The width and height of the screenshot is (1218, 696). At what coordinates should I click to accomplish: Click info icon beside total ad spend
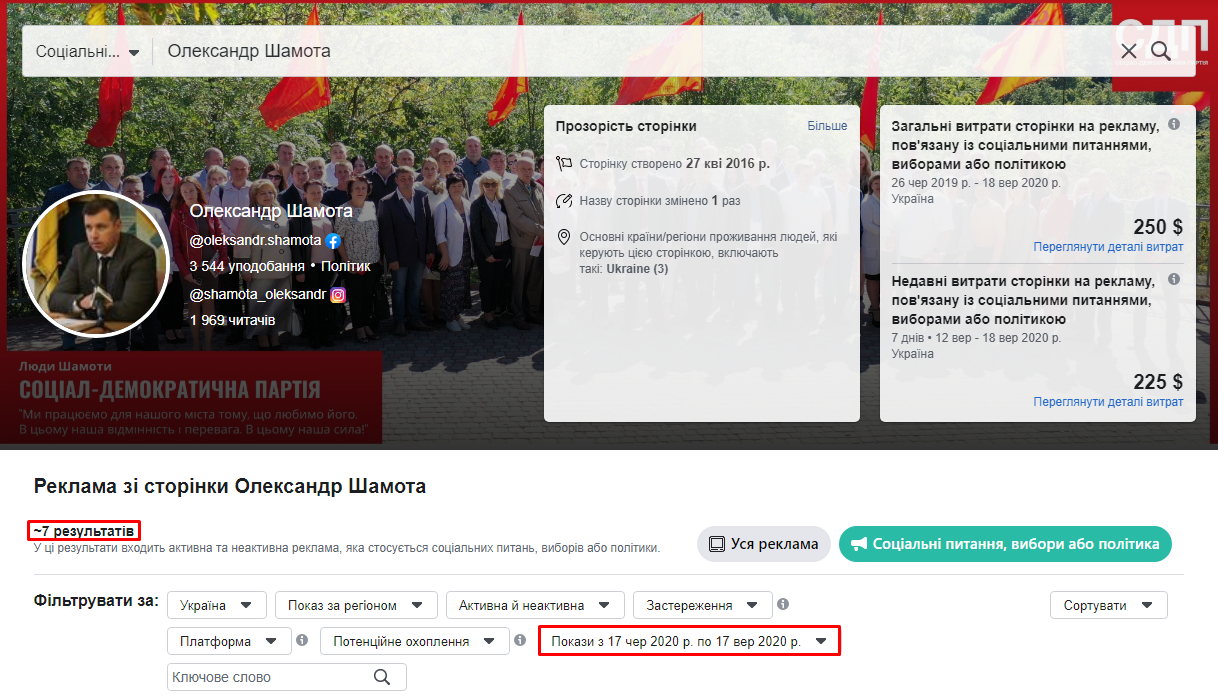[1174, 125]
